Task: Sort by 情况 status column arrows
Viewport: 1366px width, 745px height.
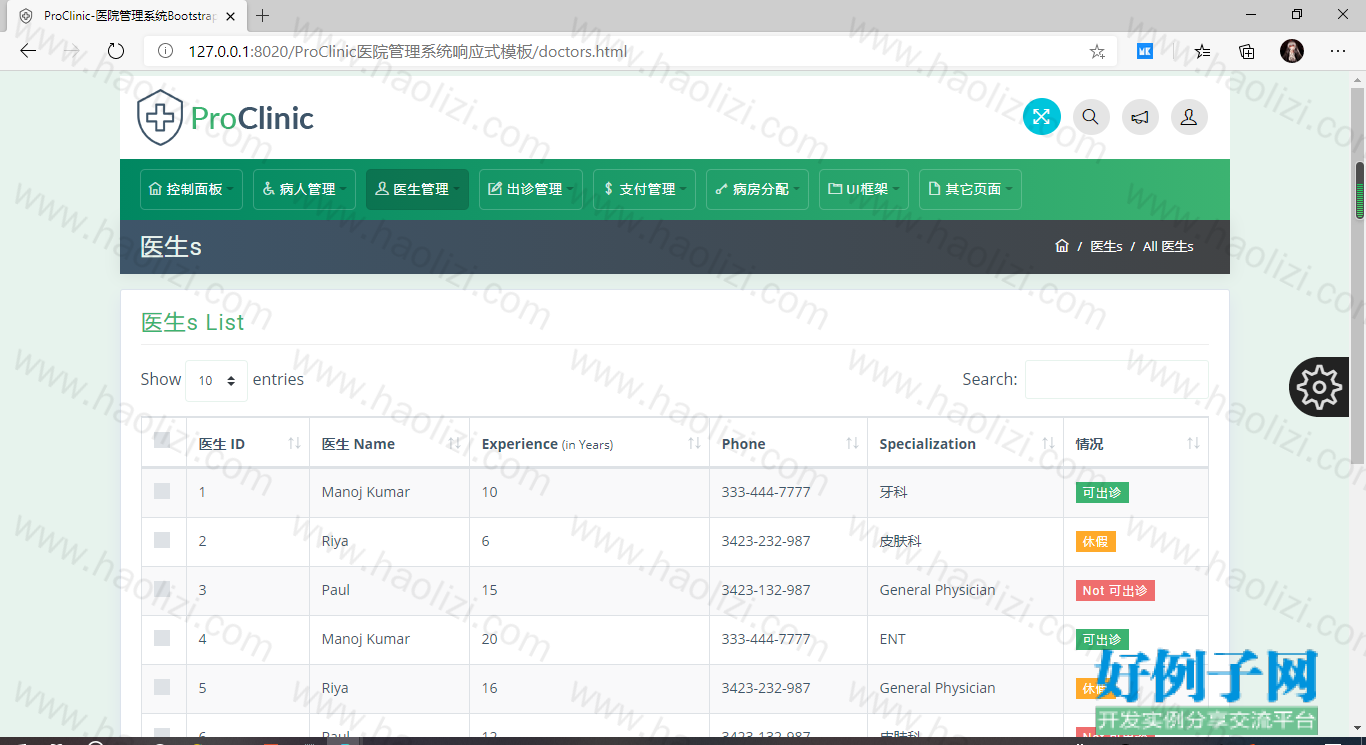Action: coord(1193,443)
